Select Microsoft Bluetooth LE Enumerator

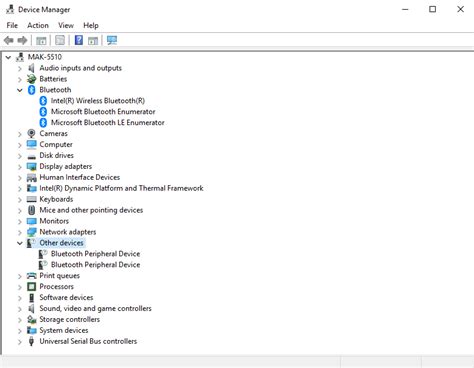click(x=107, y=123)
